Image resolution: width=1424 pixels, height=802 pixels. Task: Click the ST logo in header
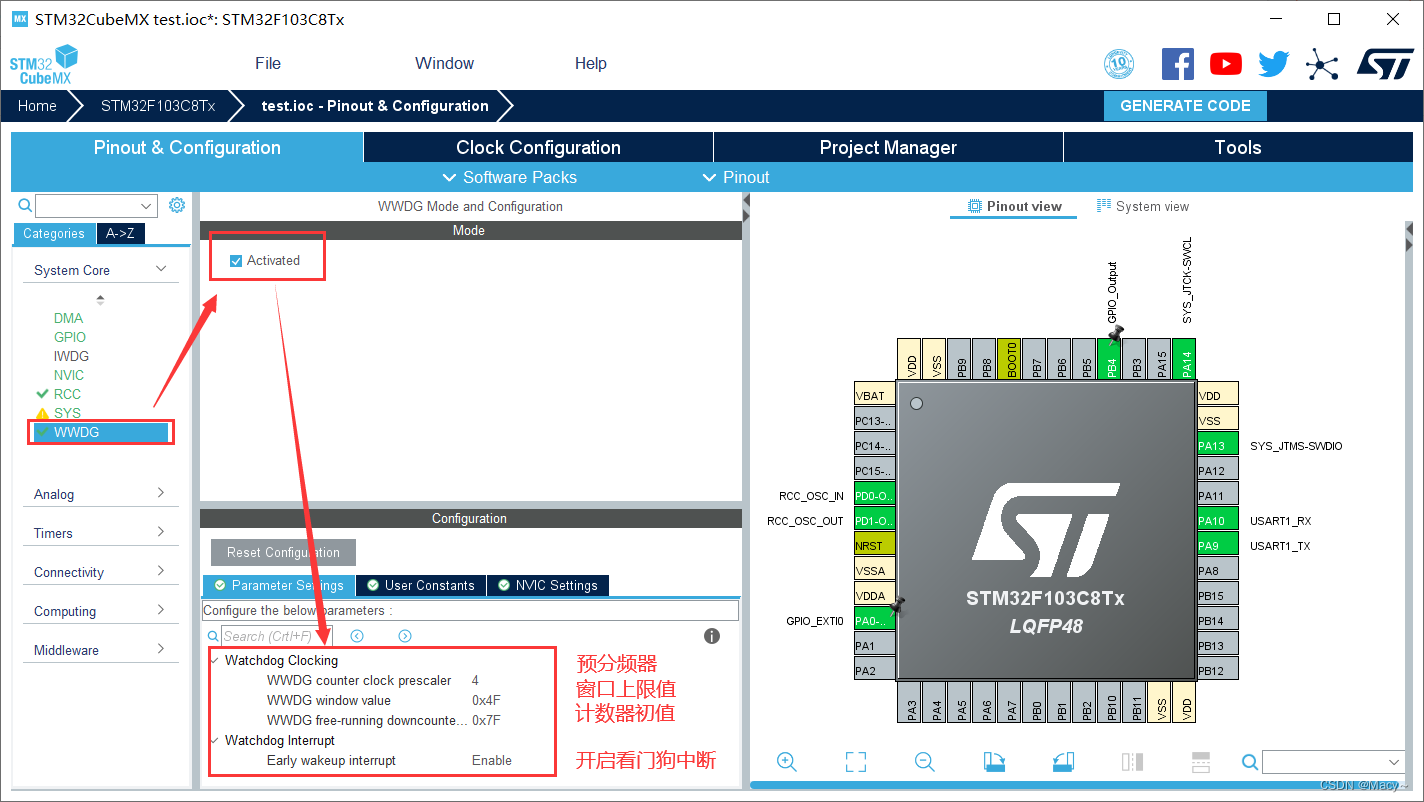click(1385, 64)
